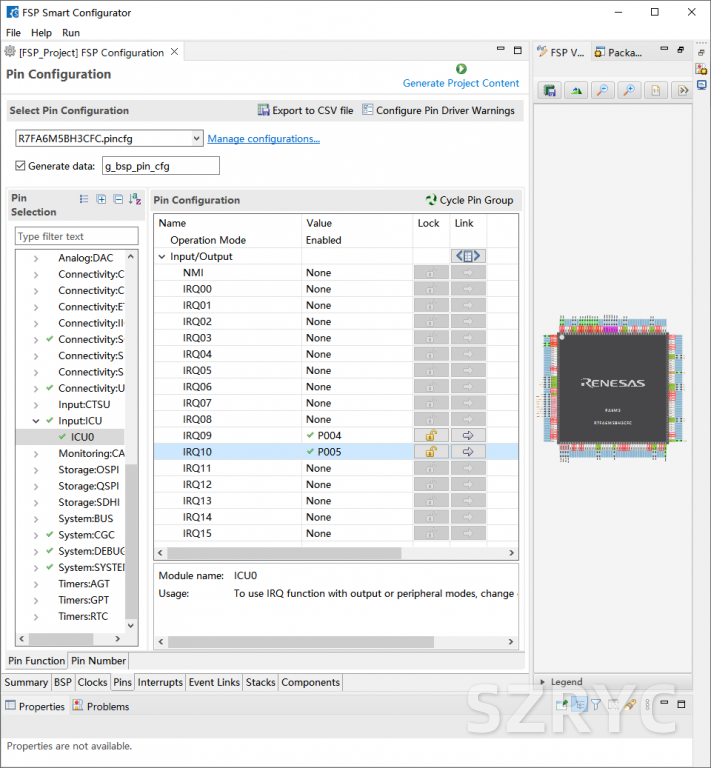Toggle the lock for IRQ09 pin

point(430,436)
